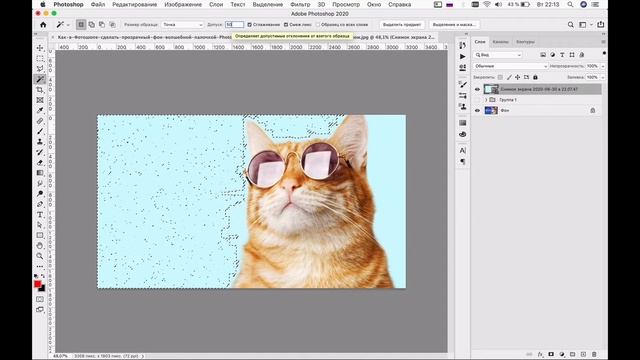Select the Rectangular Marquee tool
This screenshot has height=360, width=640.
tap(40, 58)
